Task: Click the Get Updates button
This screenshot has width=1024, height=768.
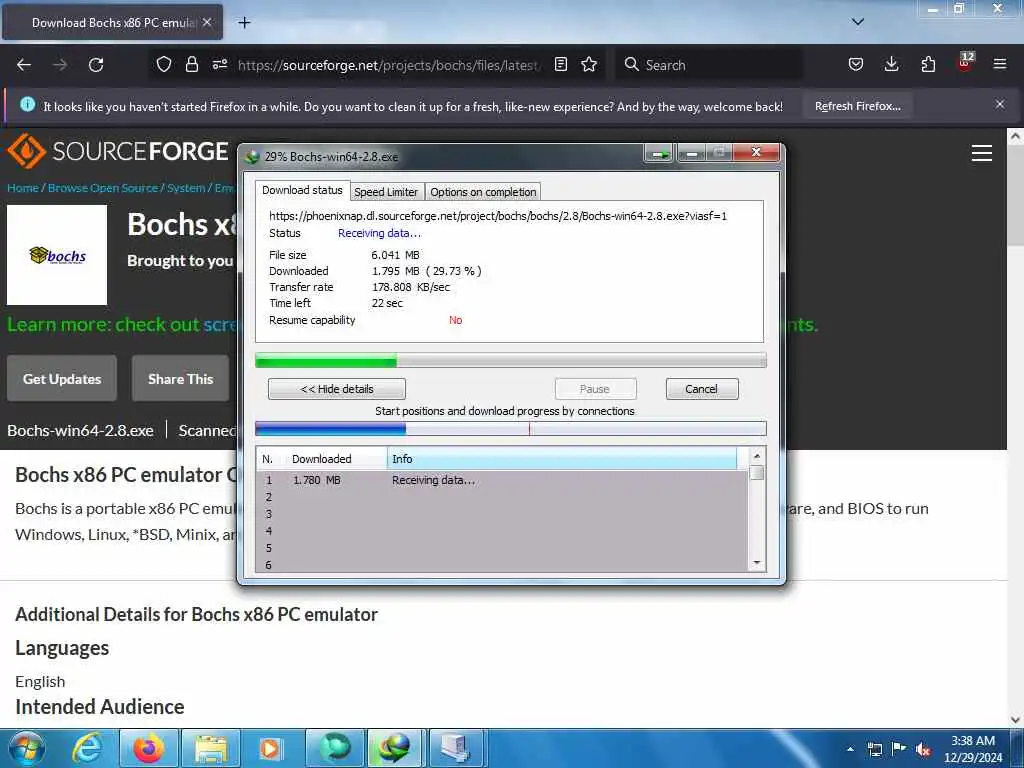Action: coord(62,378)
